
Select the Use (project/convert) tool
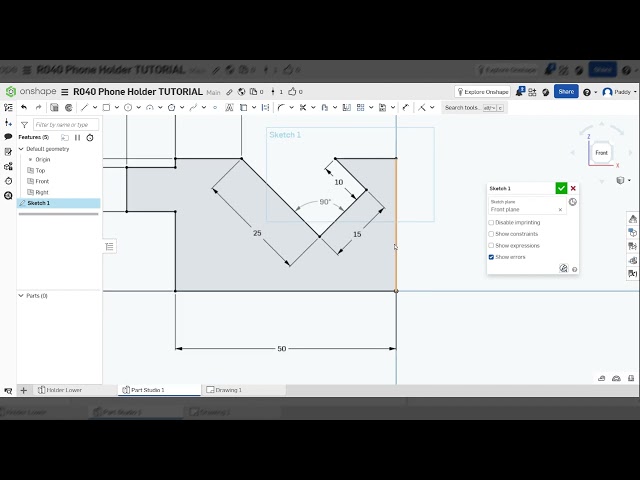coord(244,107)
